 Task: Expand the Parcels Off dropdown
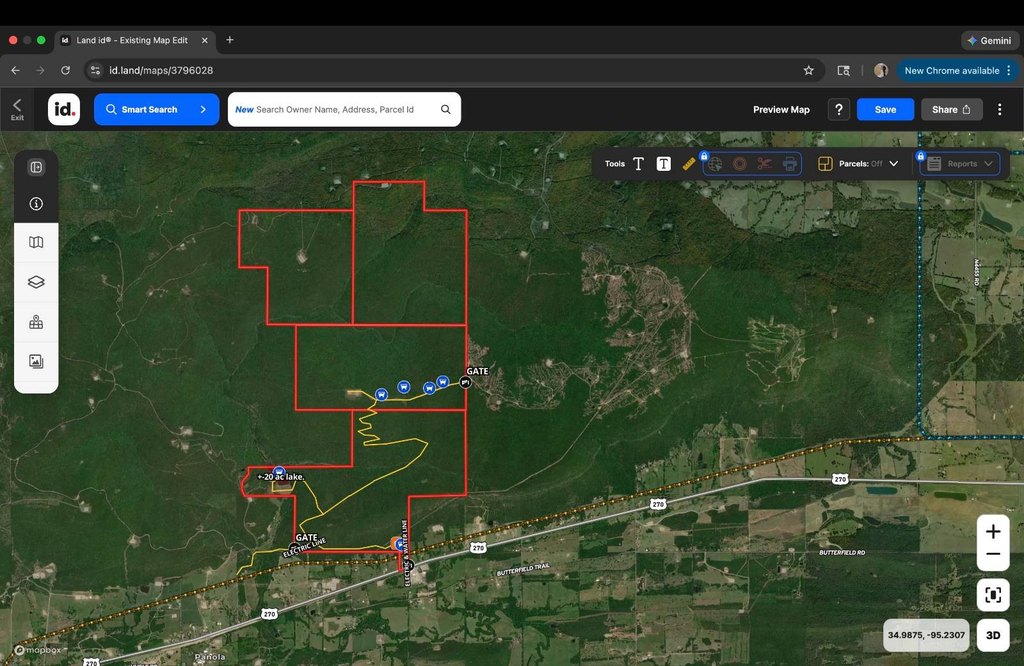pyautogui.click(x=859, y=164)
